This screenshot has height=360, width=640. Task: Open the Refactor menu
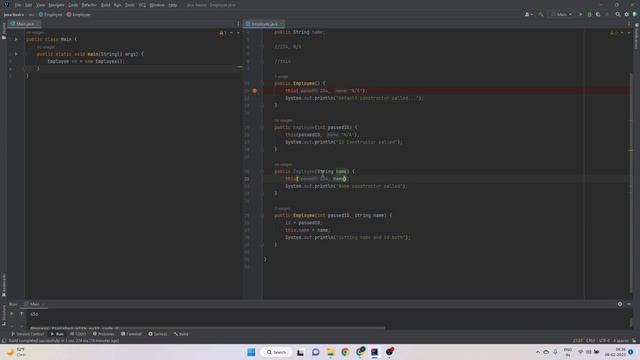[x=89, y=5]
